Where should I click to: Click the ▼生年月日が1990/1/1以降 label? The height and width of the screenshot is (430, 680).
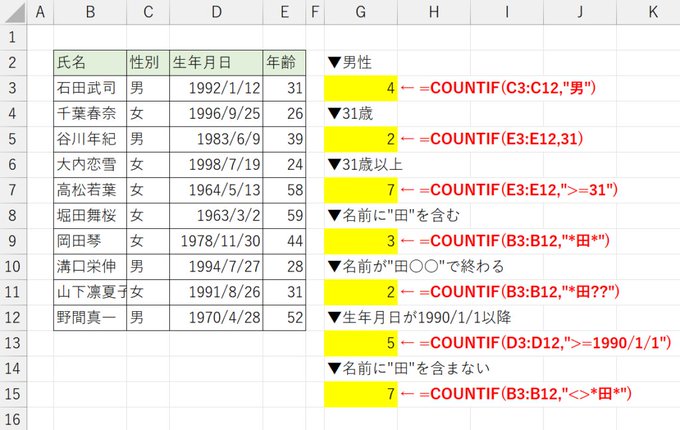tap(419, 318)
